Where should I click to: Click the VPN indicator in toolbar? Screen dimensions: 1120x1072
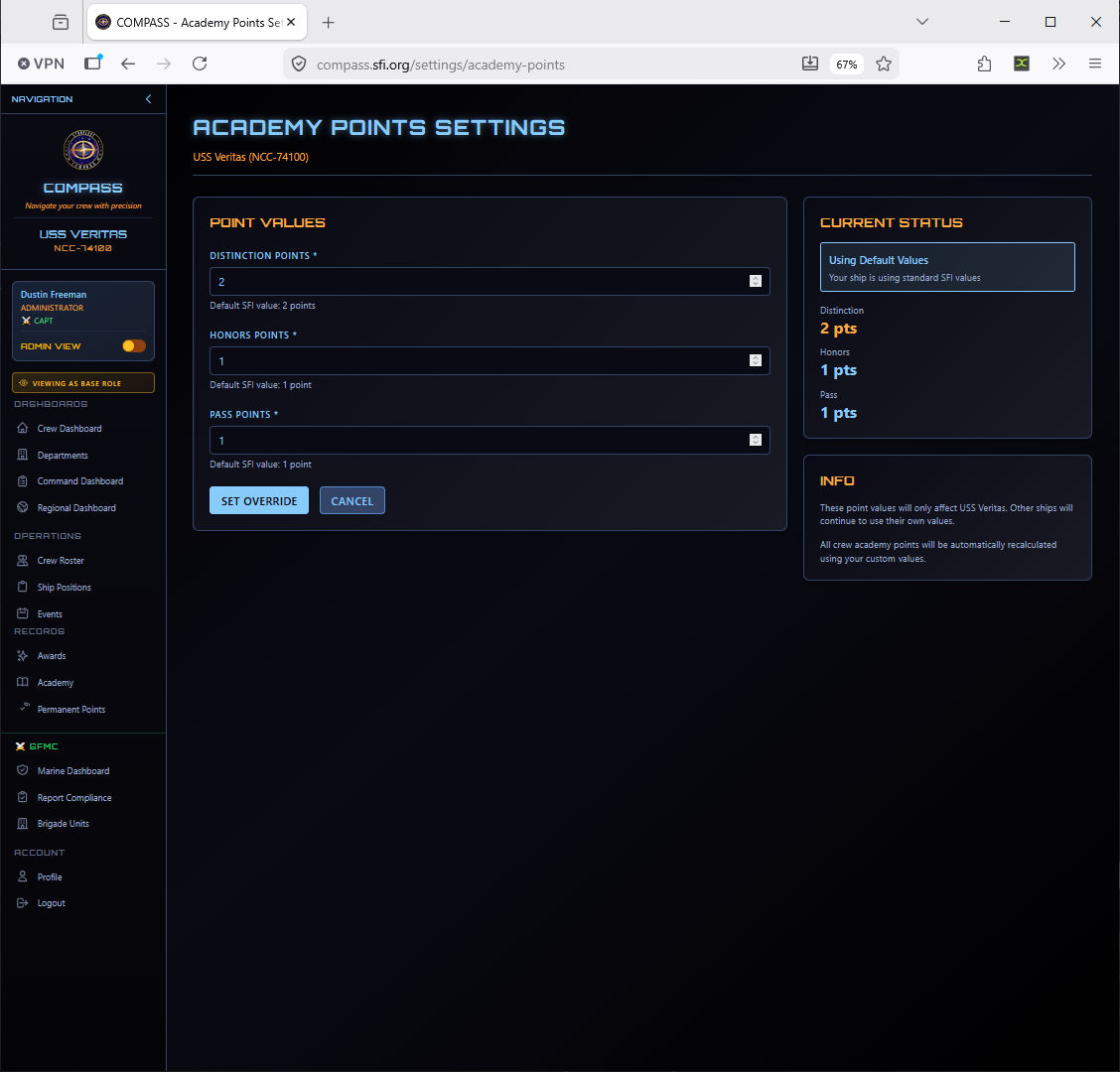coord(41,64)
